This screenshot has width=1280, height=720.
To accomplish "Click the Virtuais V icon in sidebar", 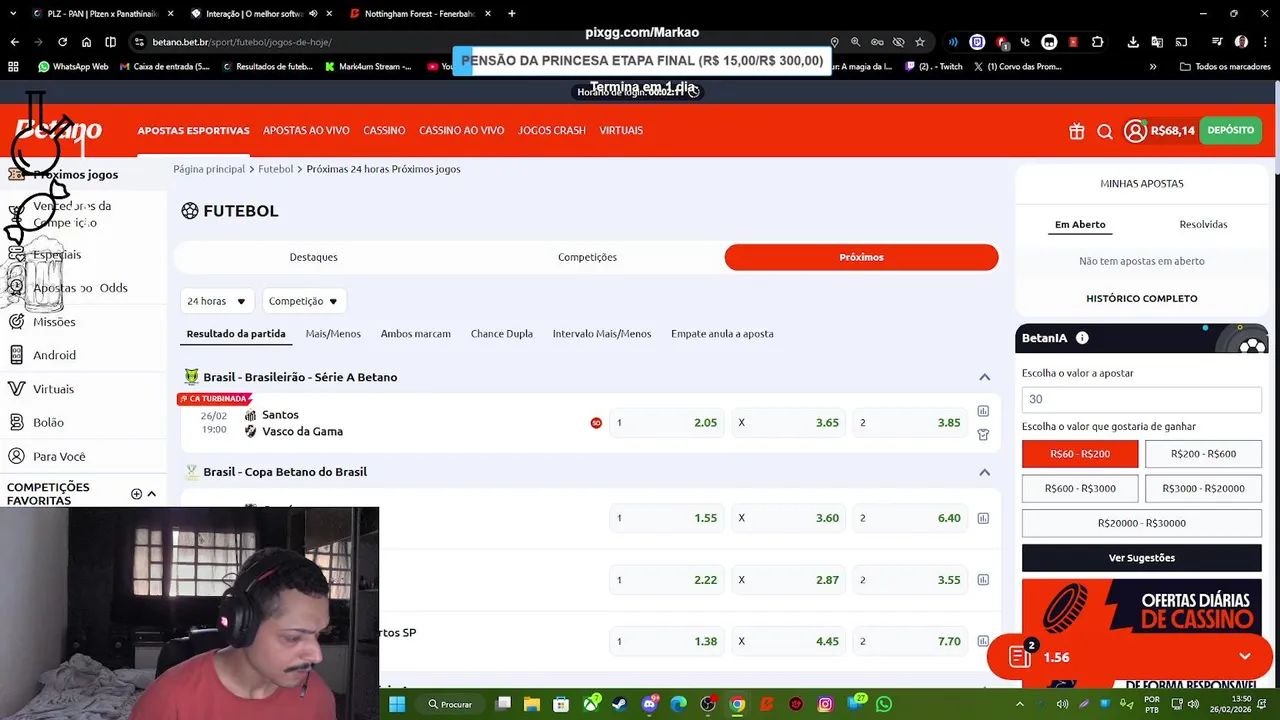I will tap(16, 389).
